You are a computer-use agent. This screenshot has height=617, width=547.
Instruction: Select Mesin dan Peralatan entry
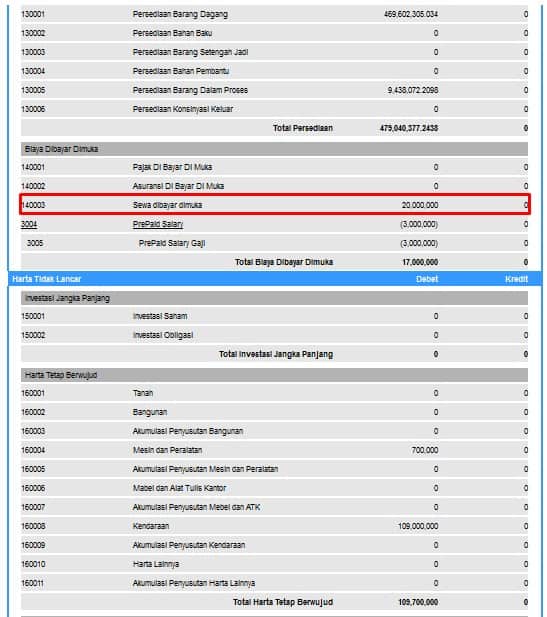[x=168, y=450]
